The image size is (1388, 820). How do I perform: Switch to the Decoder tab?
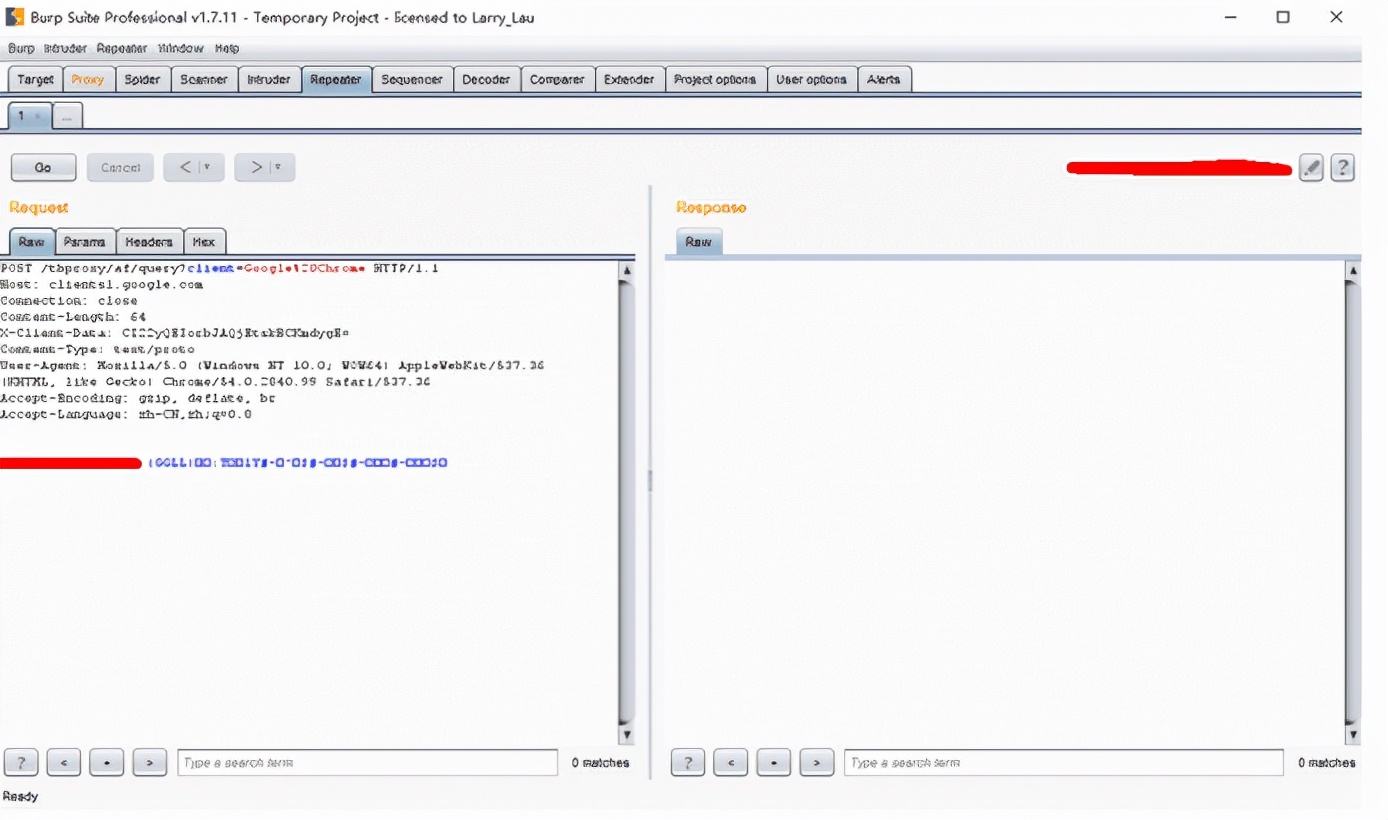(487, 80)
